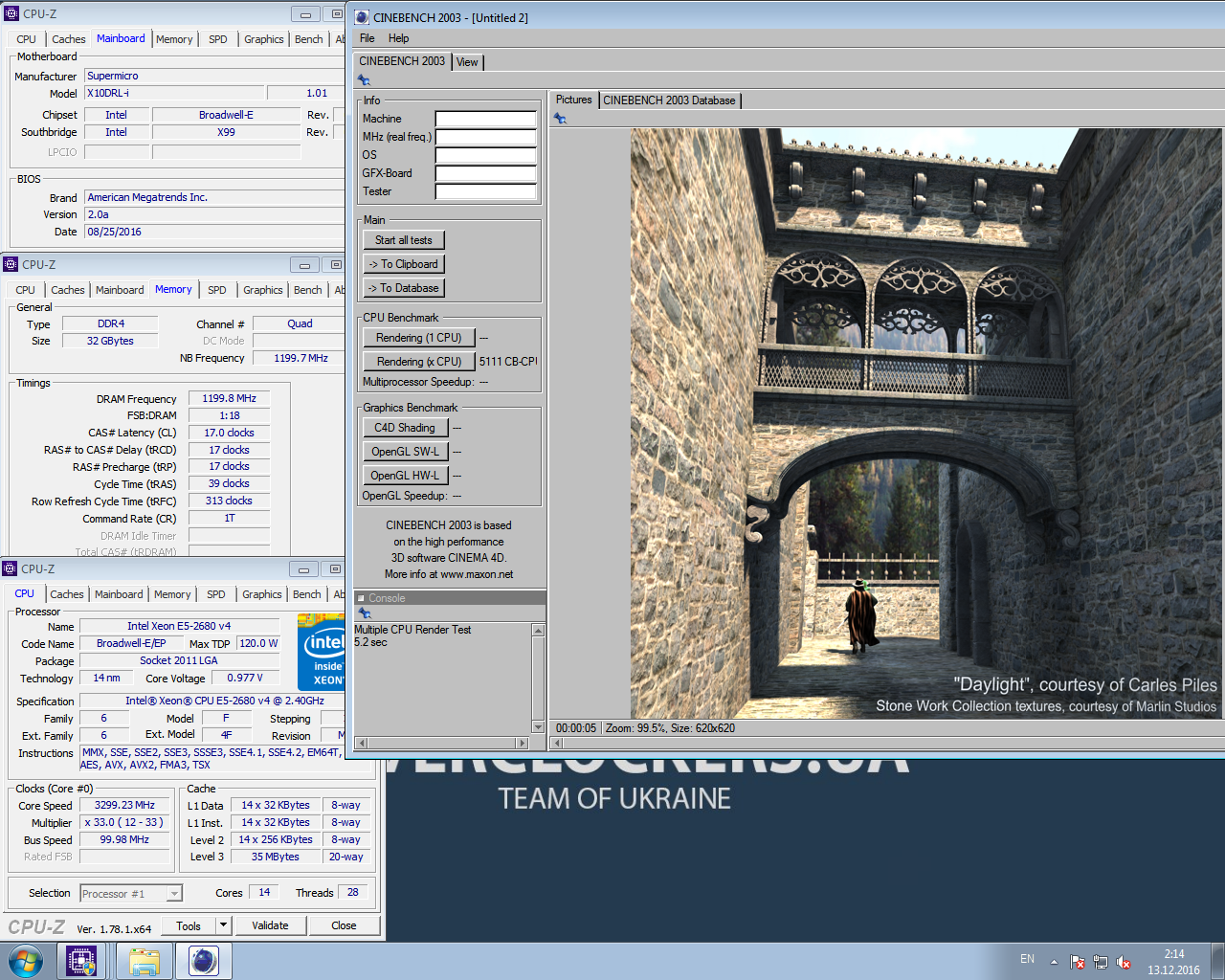Start the C4D Shading test
1225x980 pixels.
tap(405, 428)
